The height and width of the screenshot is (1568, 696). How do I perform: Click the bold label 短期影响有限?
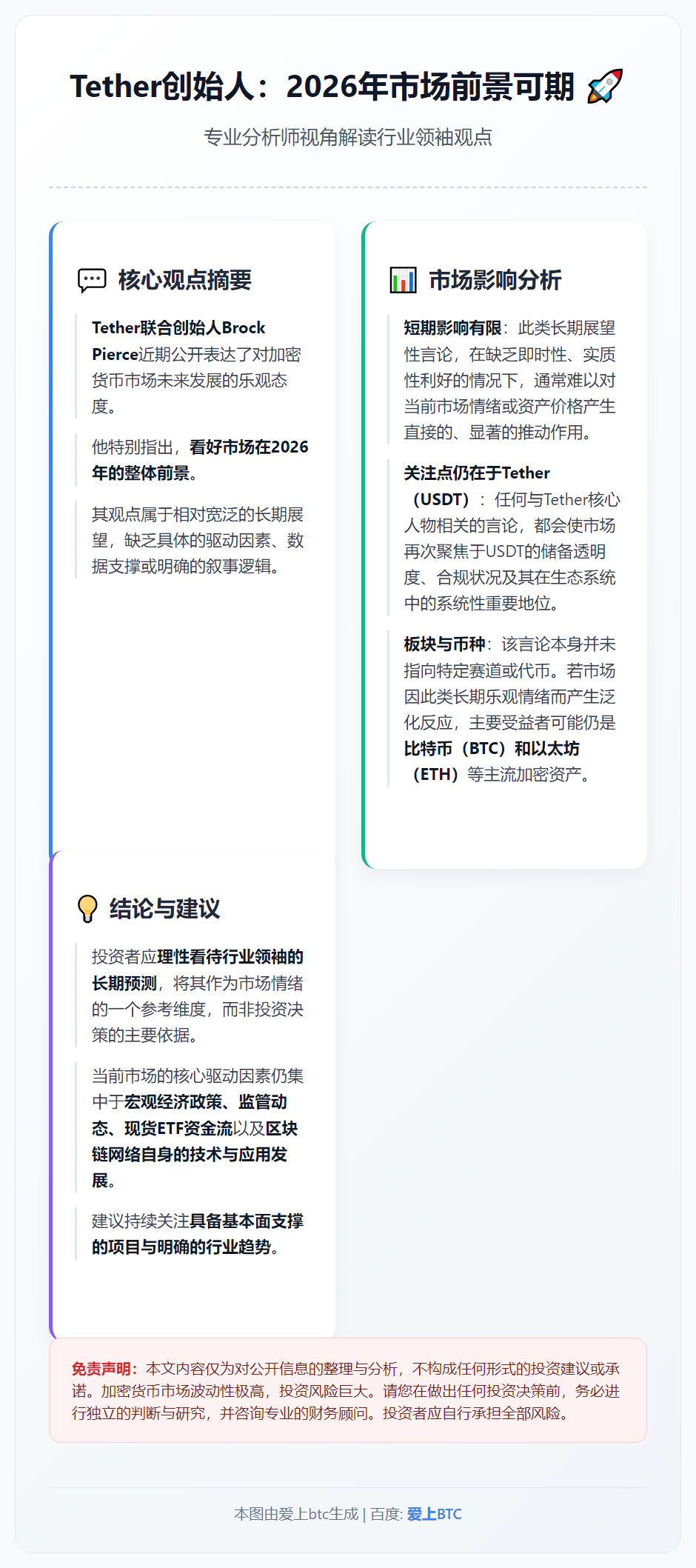452,328
